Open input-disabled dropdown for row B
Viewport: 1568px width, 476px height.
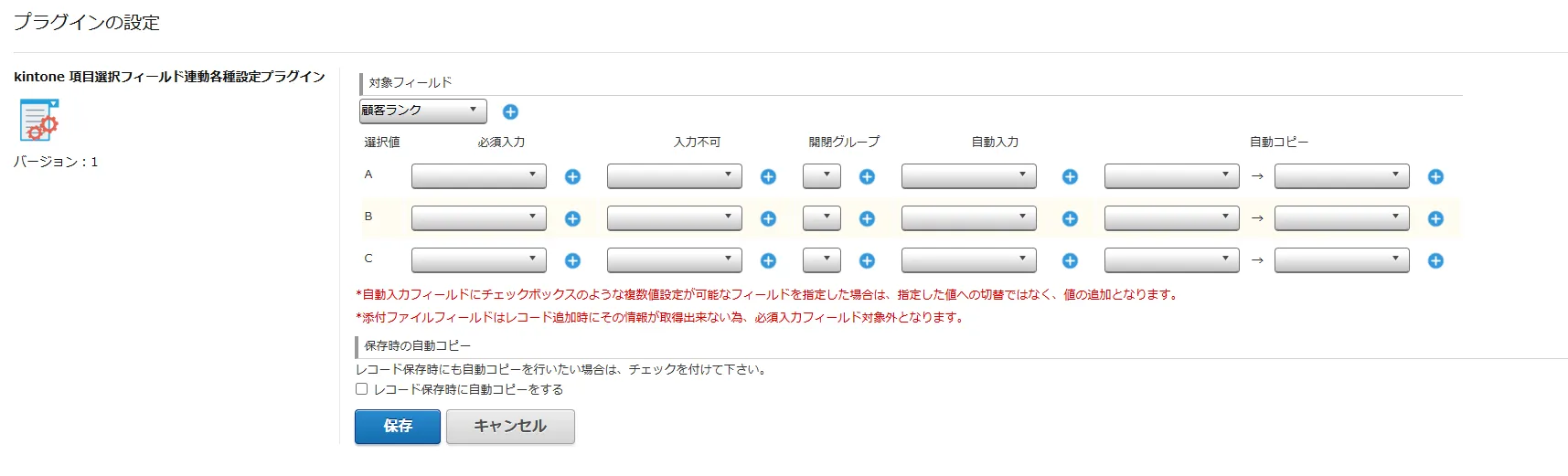click(674, 217)
